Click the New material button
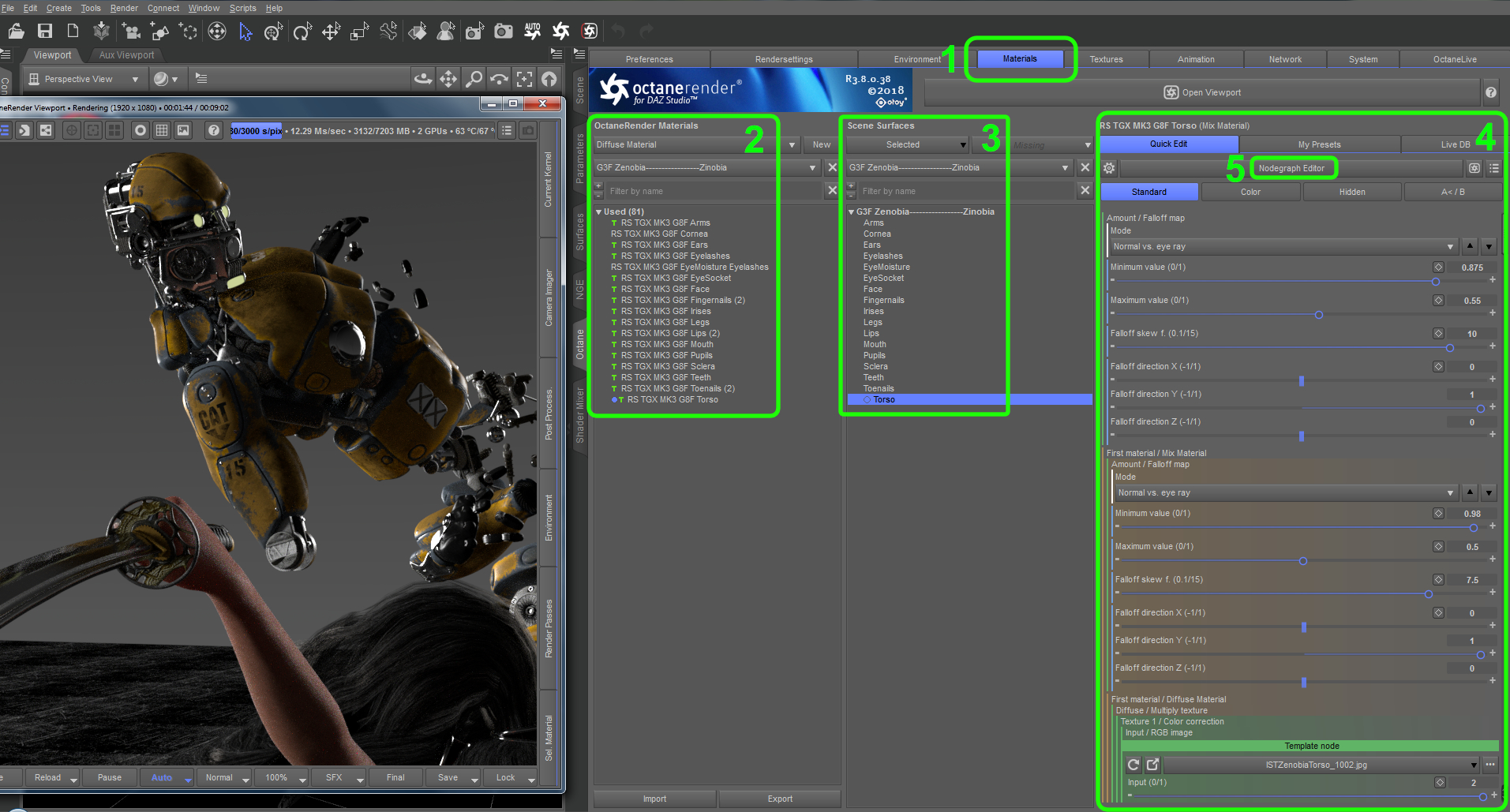 822,144
